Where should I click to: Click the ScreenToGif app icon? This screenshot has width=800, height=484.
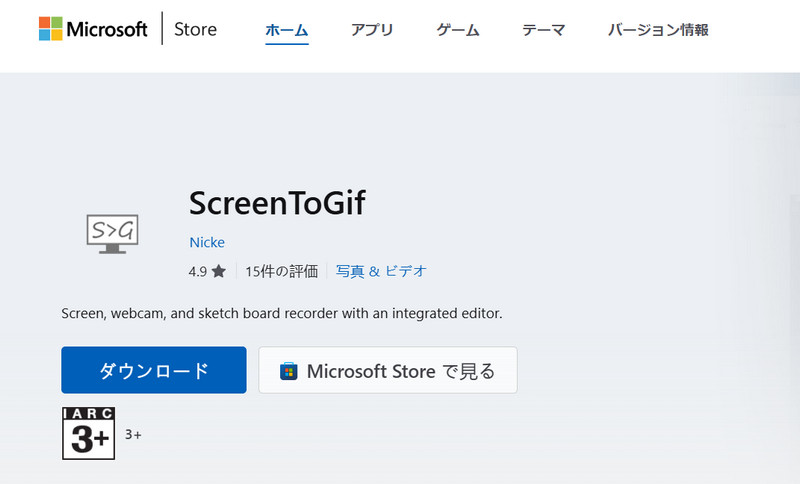[112, 234]
